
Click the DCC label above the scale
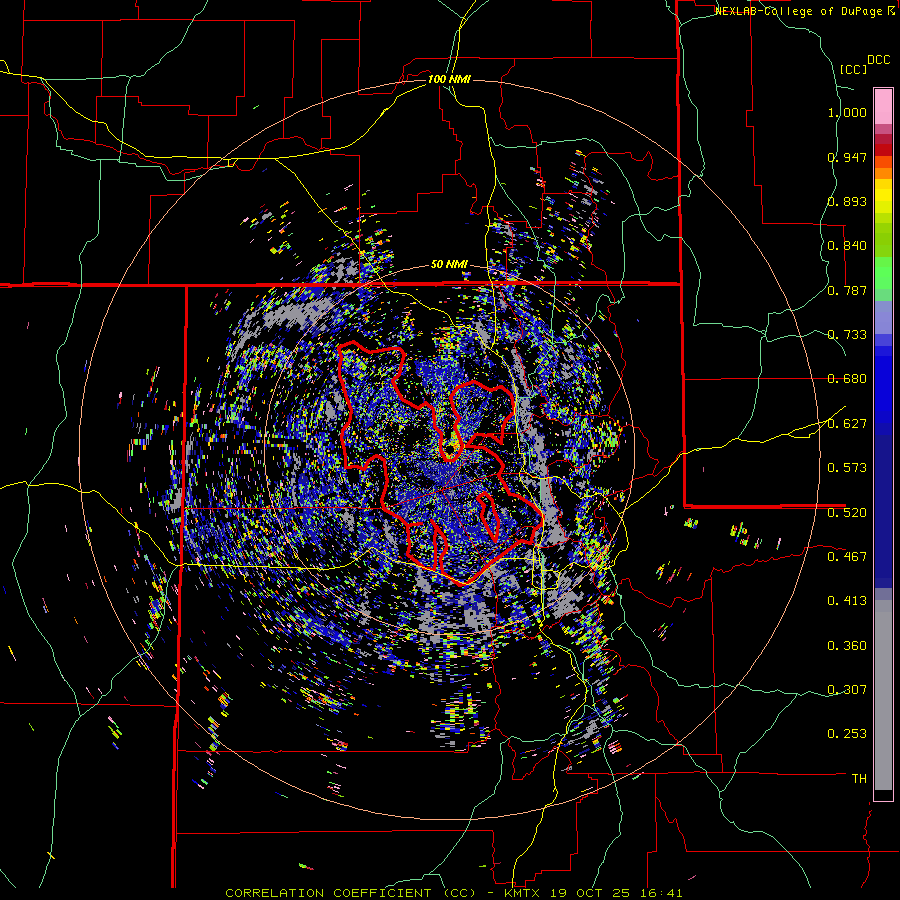click(x=878, y=60)
